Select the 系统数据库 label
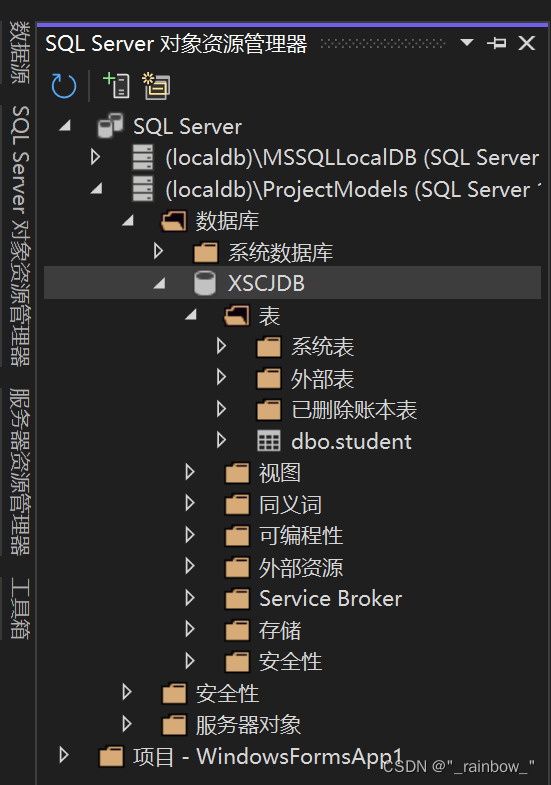Screen dimensions: 551x785 pos(280,252)
